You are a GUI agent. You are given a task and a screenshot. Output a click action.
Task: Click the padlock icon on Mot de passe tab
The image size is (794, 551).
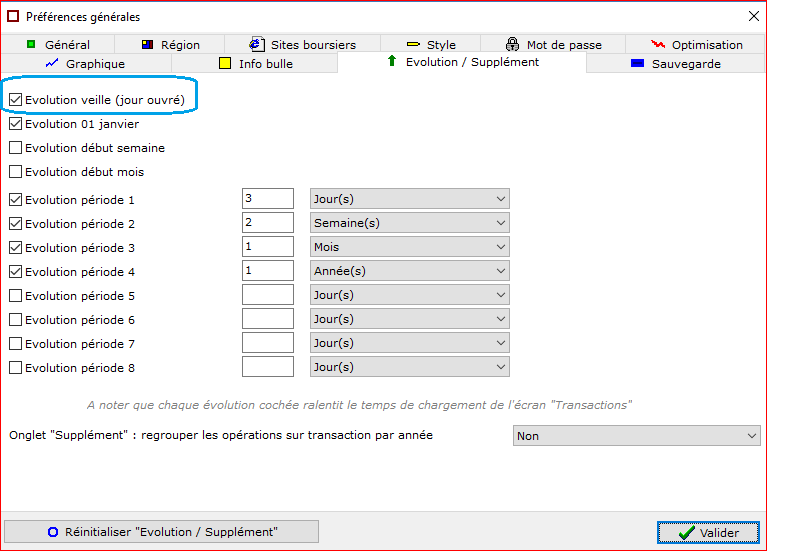512,44
